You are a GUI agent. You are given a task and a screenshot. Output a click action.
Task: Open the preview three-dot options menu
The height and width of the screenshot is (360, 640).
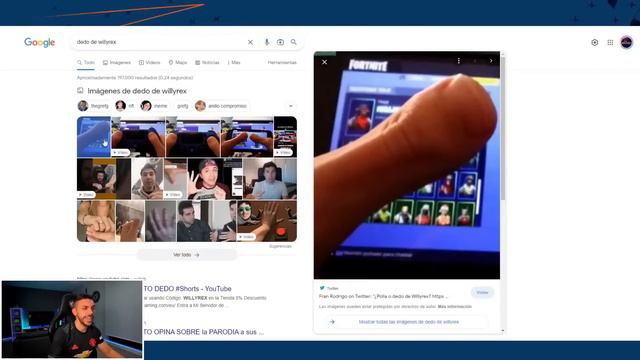point(459,61)
